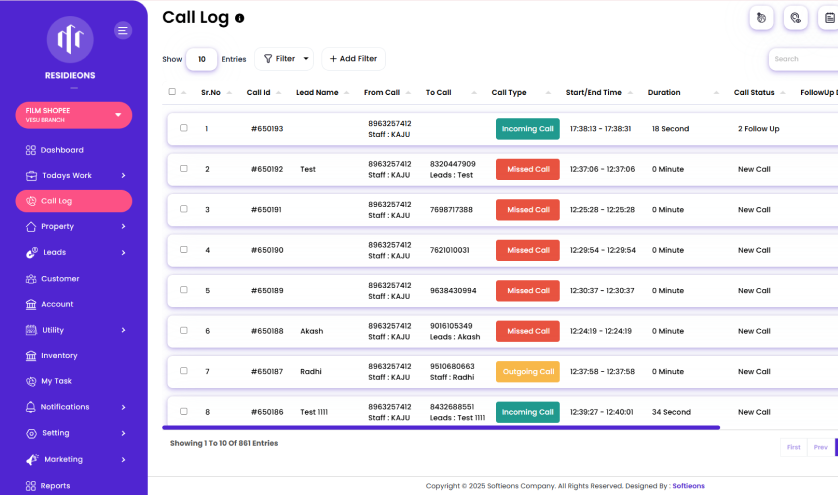Open the Softieons footer link

(x=688, y=486)
